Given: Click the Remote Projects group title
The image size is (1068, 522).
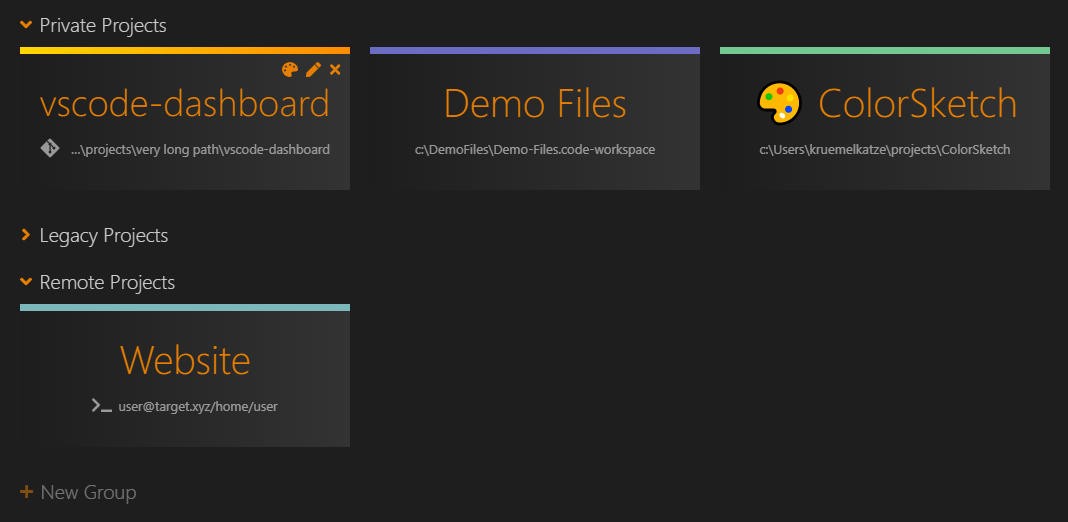Looking at the screenshot, I should (107, 282).
